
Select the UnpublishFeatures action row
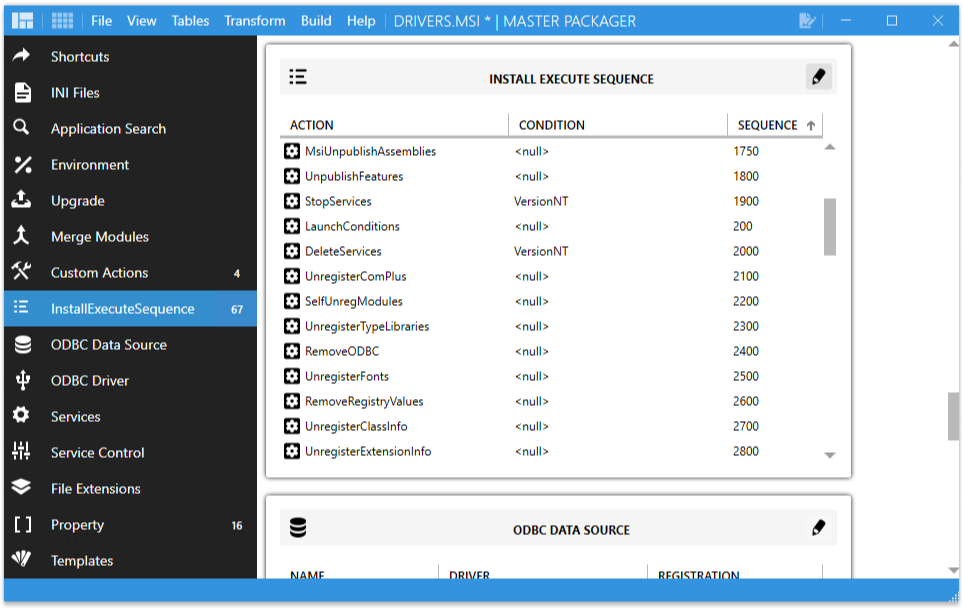point(552,176)
